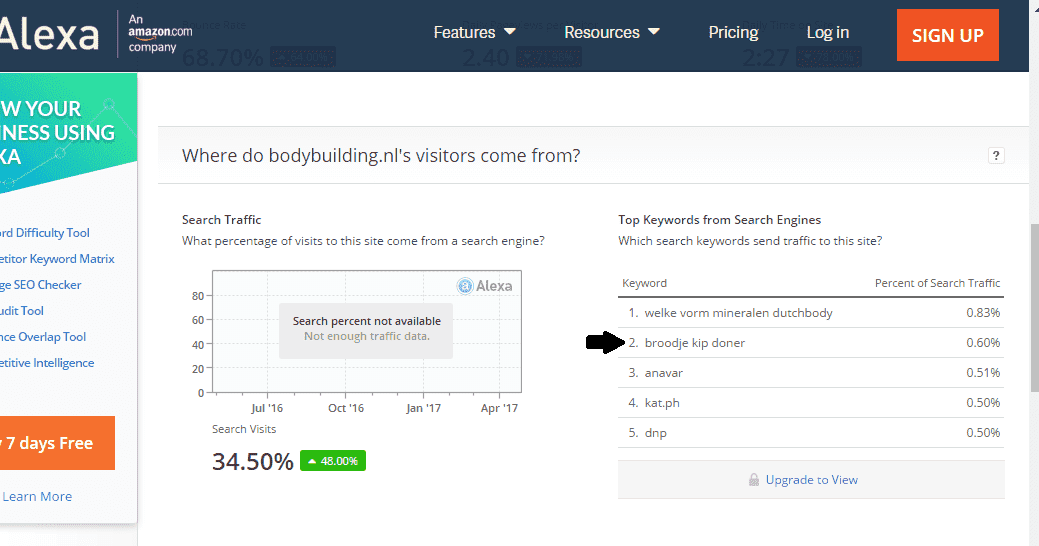This screenshot has height=546, width=1039.
Task: Open the Keyword Difficulty Tool link
Action: click(44, 233)
